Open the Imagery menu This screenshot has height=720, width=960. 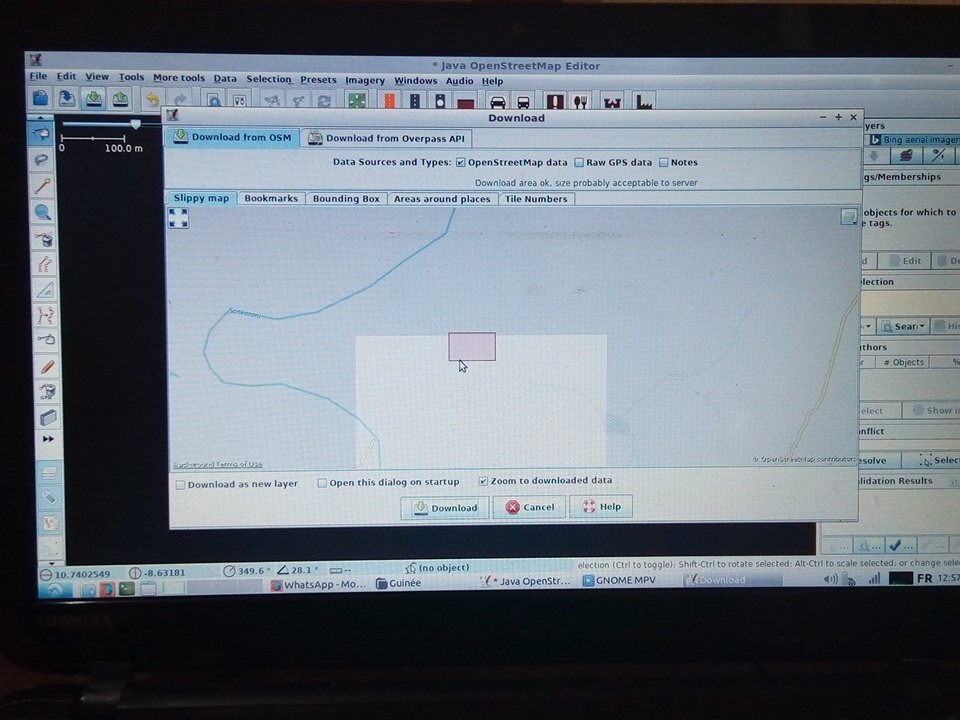tap(365, 80)
